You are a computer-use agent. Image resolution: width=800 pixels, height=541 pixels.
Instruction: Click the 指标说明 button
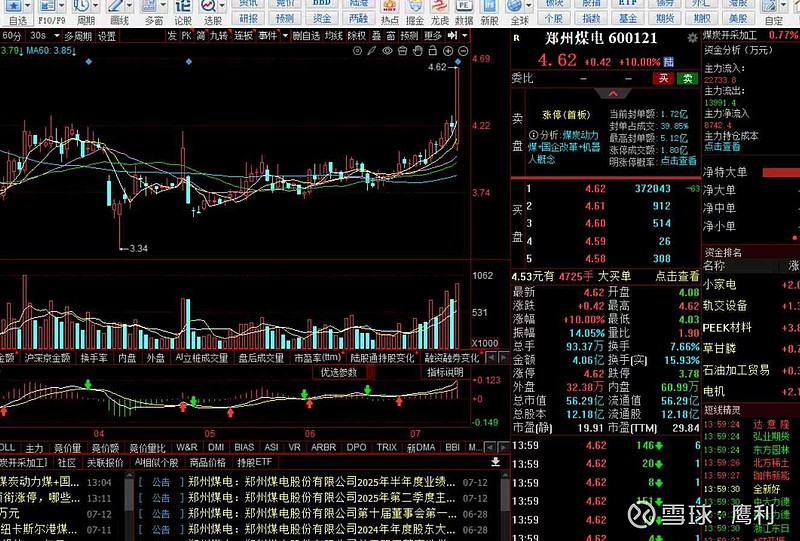(445, 373)
